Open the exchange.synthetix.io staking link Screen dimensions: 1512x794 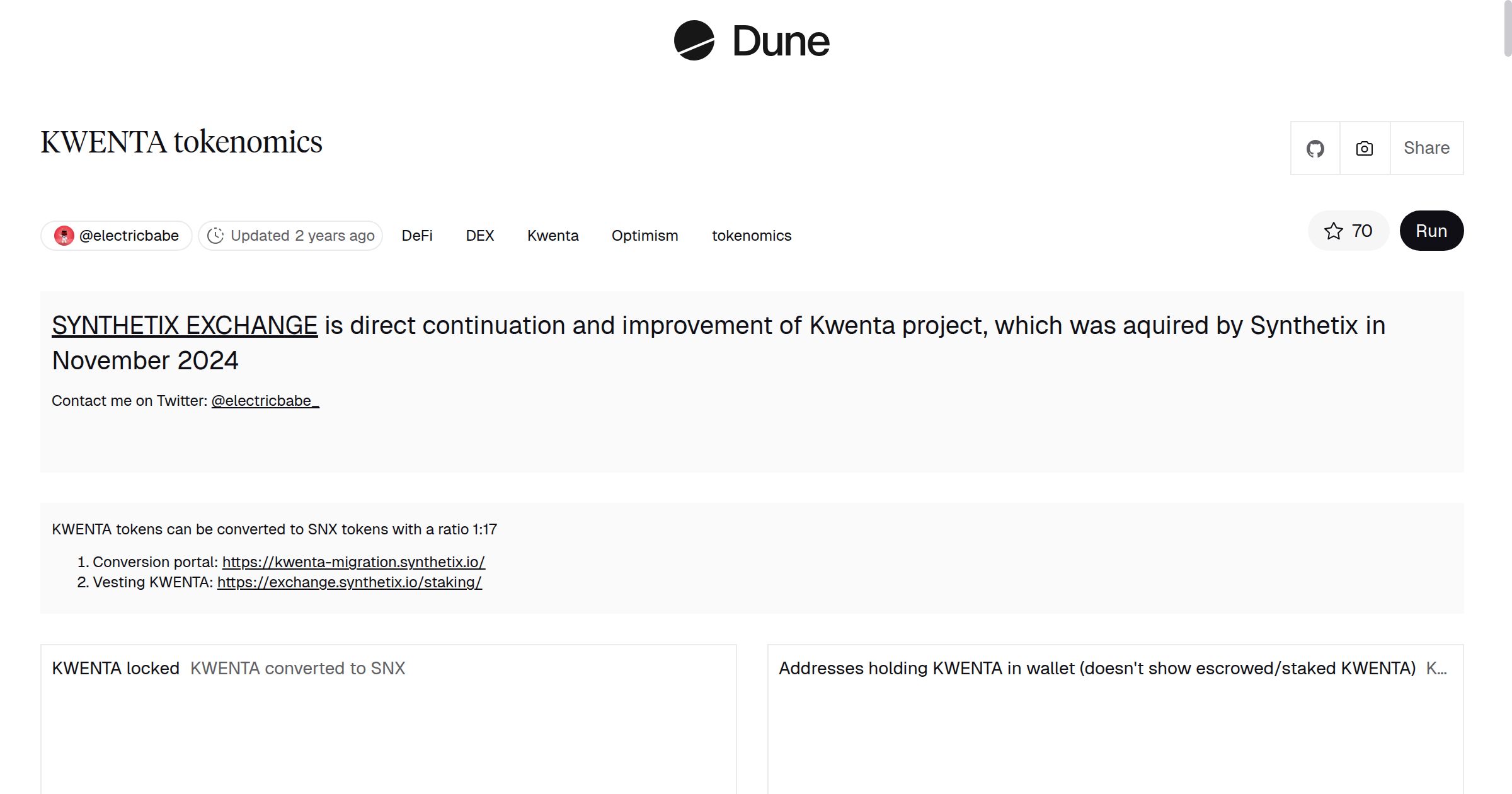coord(349,582)
